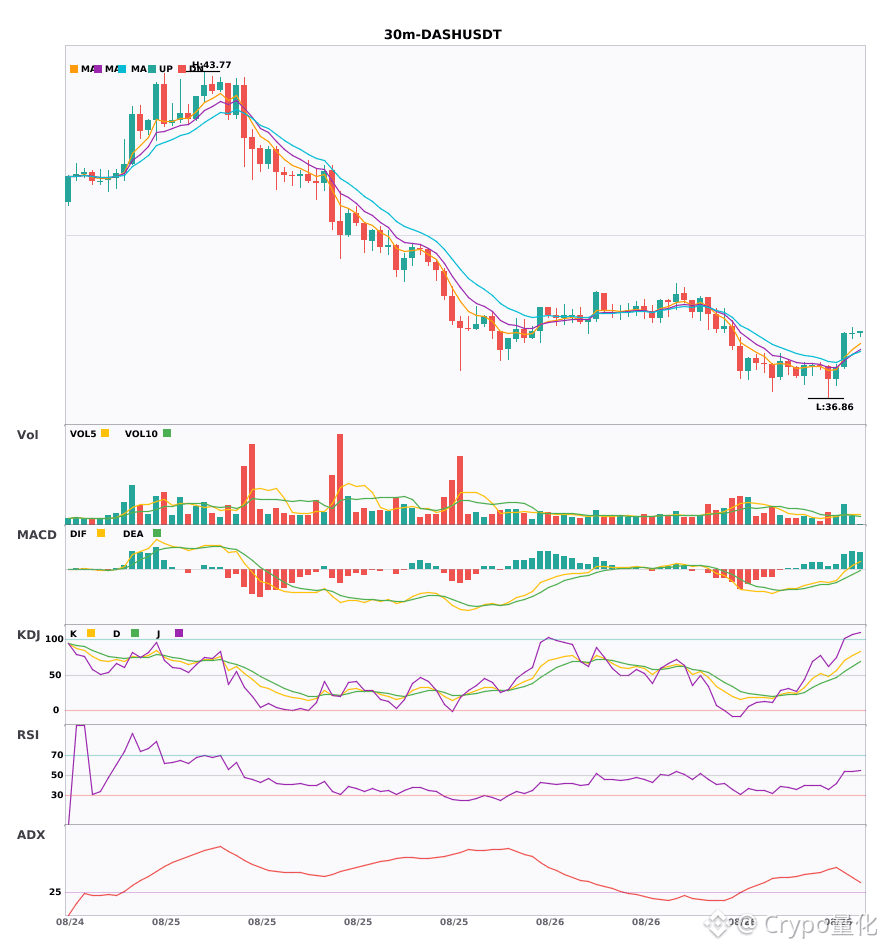
Task: Click the KDJ axis value 100
Action: click(x=55, y=639)
